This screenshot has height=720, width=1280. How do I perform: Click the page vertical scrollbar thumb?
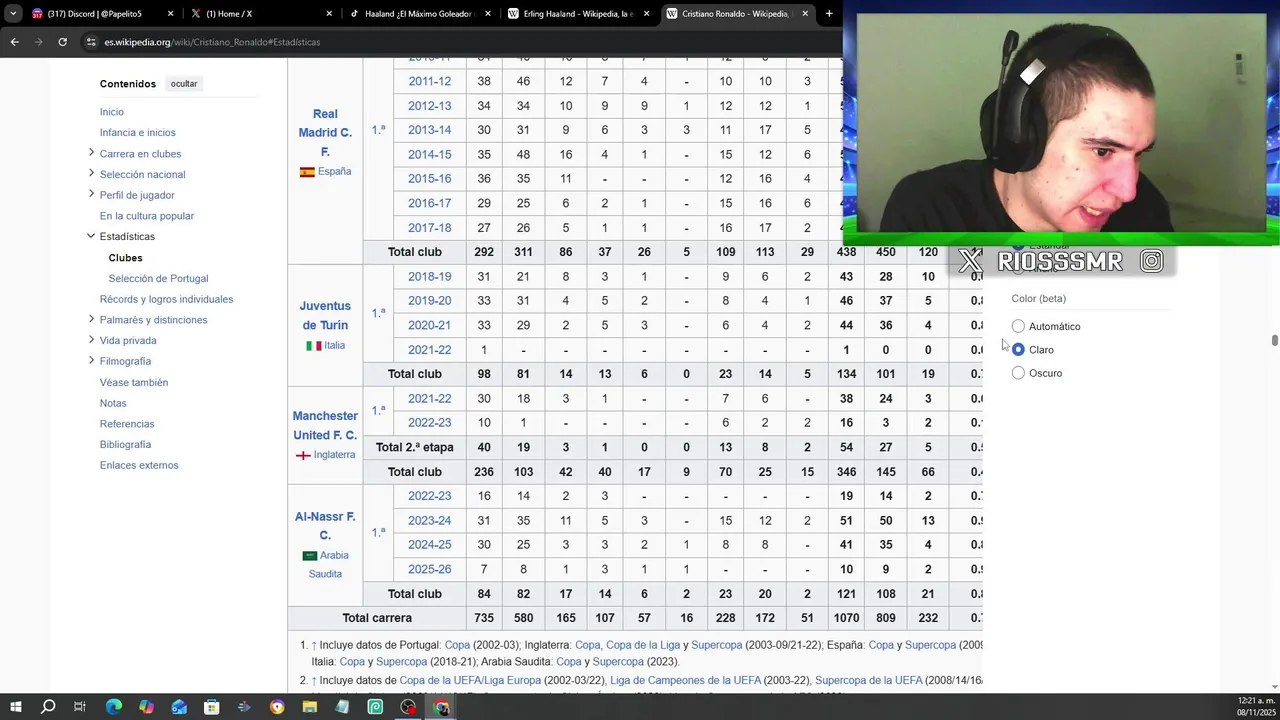(x=1275, y=340)
